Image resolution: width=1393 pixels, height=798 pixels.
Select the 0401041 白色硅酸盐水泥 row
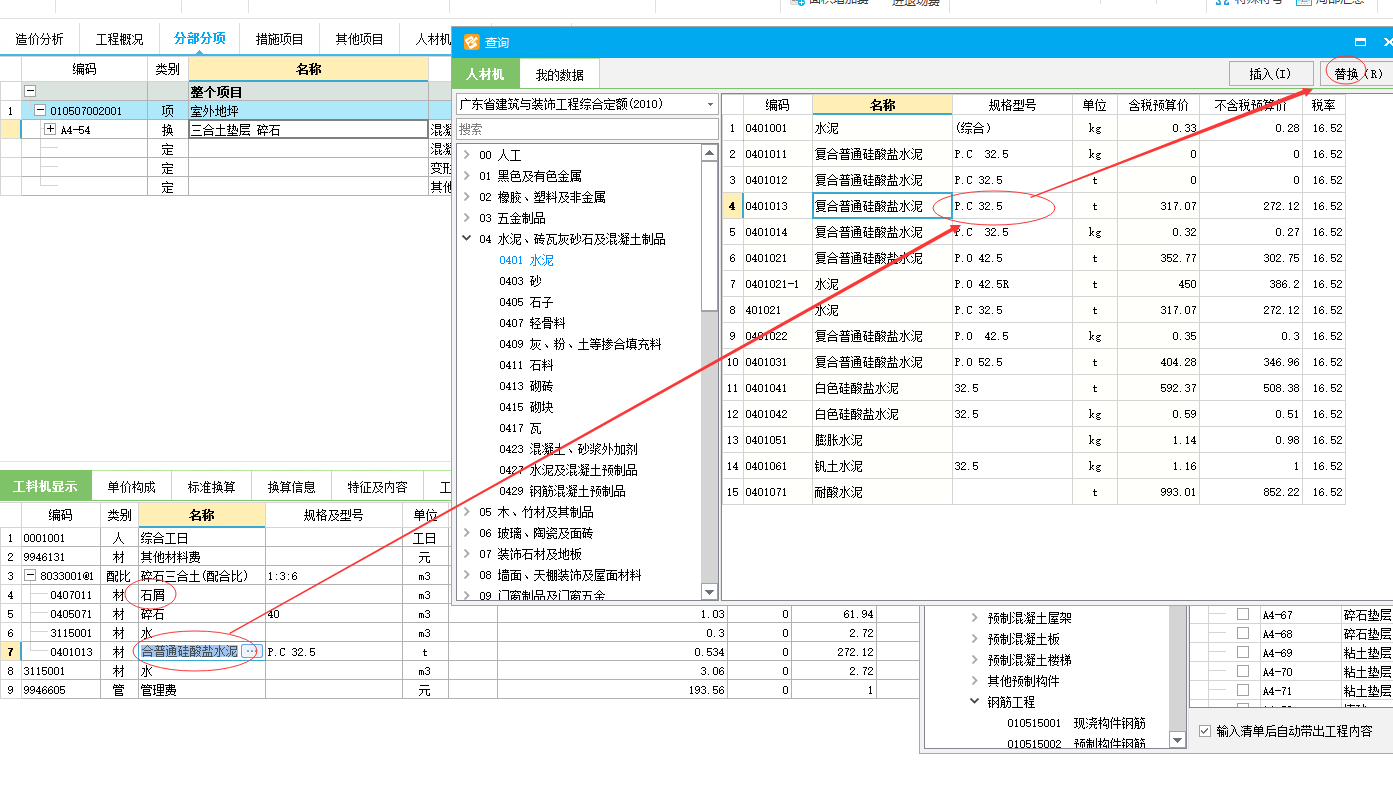pos(1034,388)
